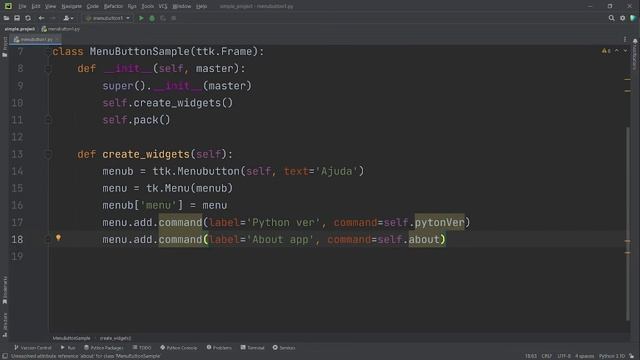Open IDE settings gear icon
Screen dimensions: 640x360
point(622,18)
